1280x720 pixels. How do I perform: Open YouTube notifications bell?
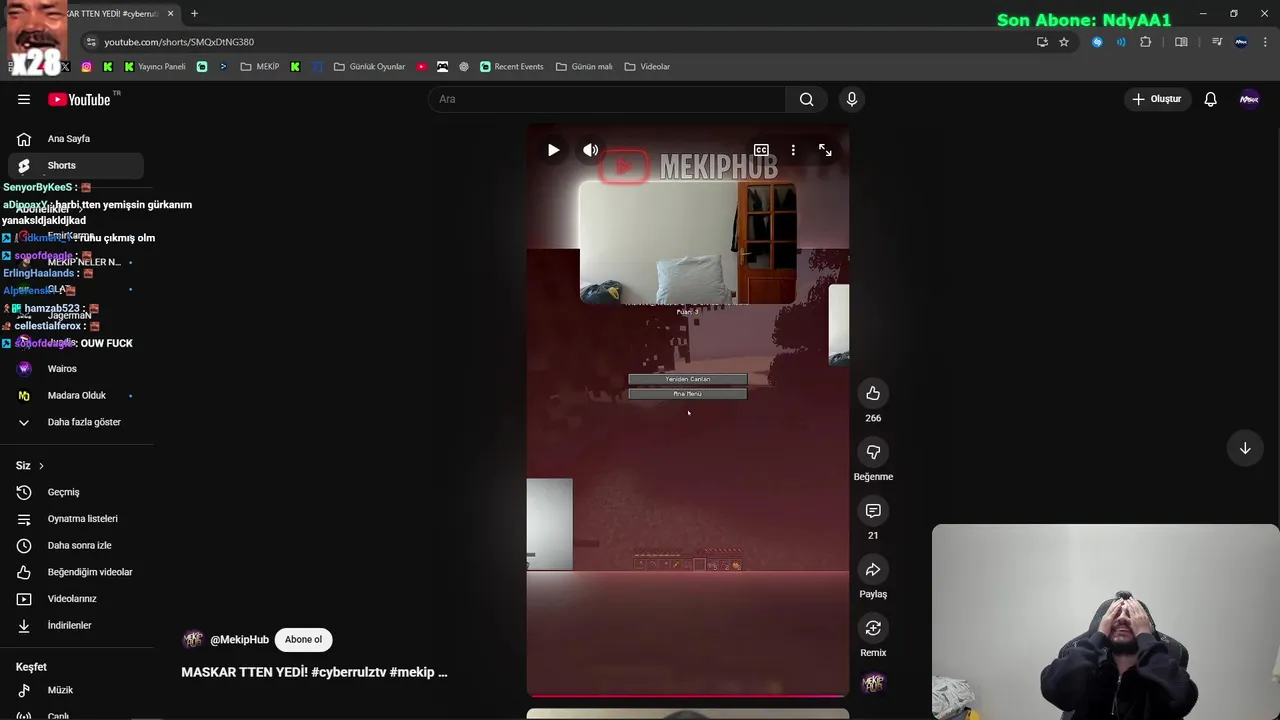(1210, 99)
